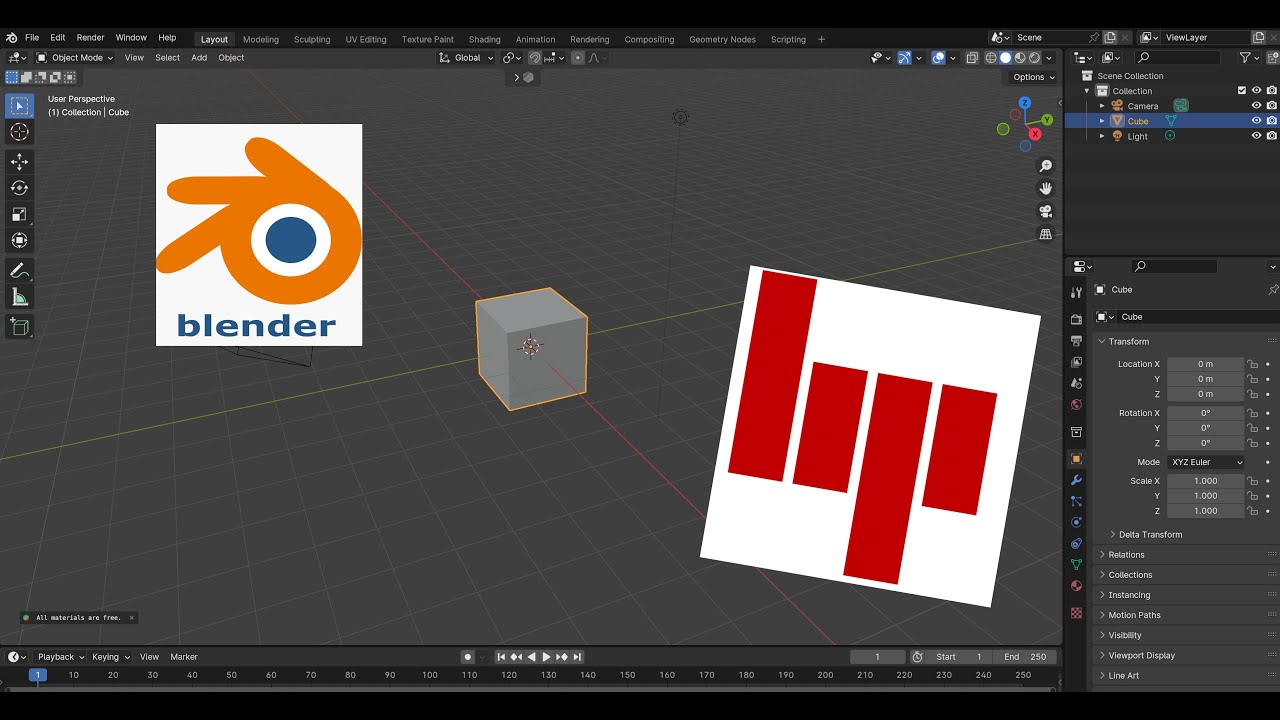
Task: Open the Modifiers properties tab
Action: coord(1076,480)
